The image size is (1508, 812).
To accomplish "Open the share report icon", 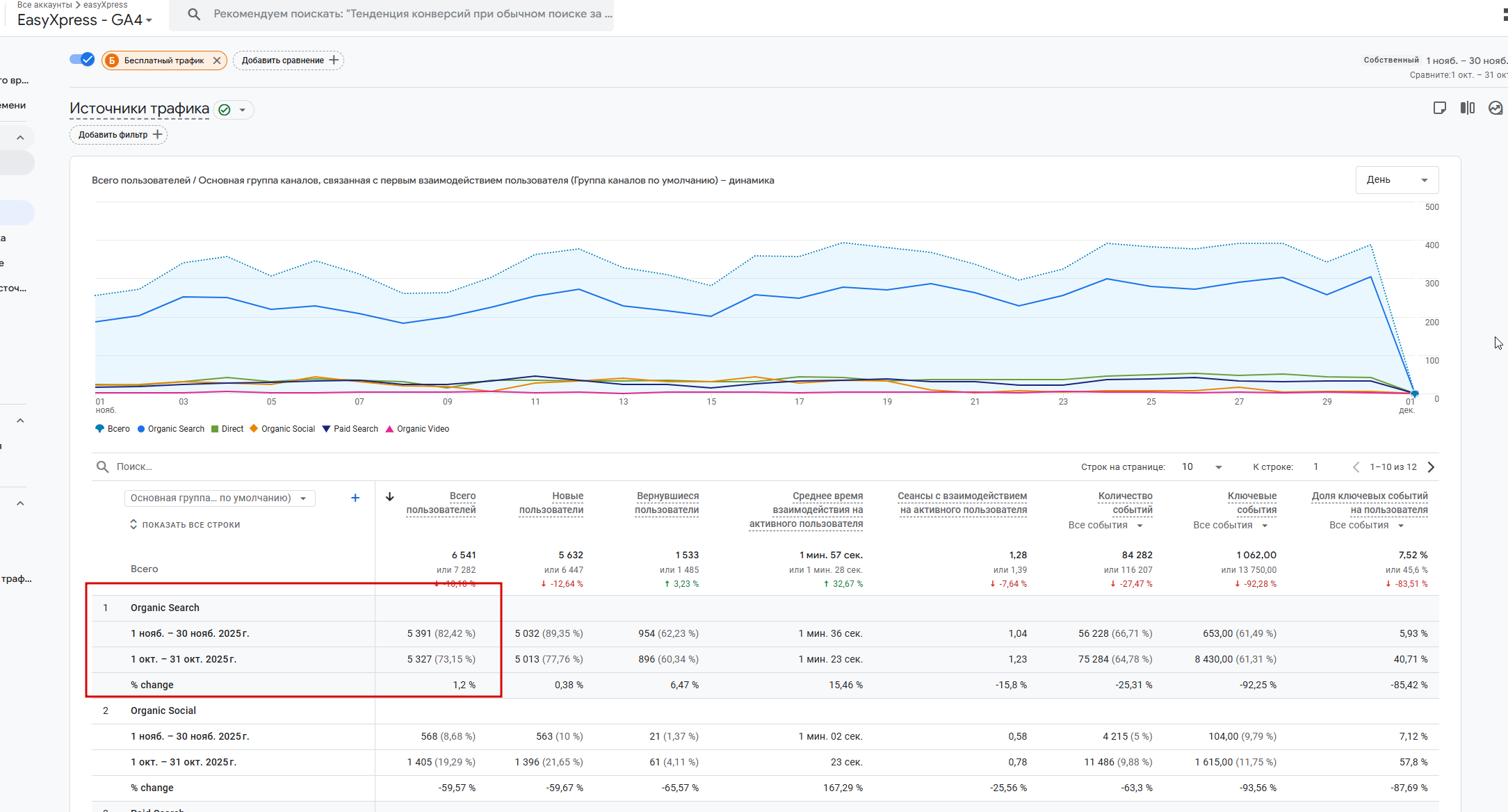I will coord(1440,108).
